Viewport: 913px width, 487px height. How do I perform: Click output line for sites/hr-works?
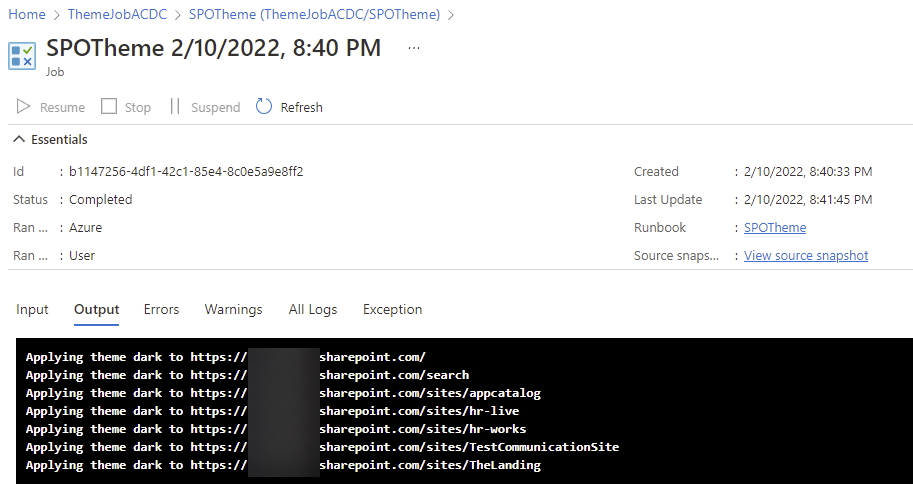[x=276, y=429]
